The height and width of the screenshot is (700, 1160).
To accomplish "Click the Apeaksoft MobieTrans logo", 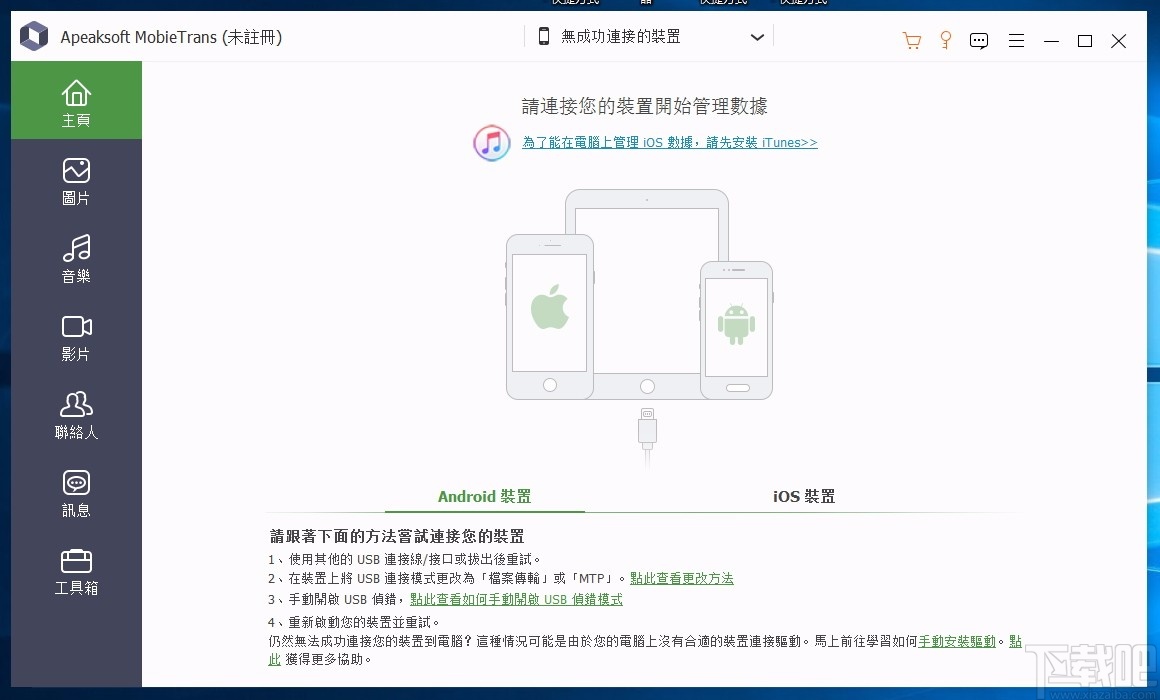I will (x=34, y=36).
